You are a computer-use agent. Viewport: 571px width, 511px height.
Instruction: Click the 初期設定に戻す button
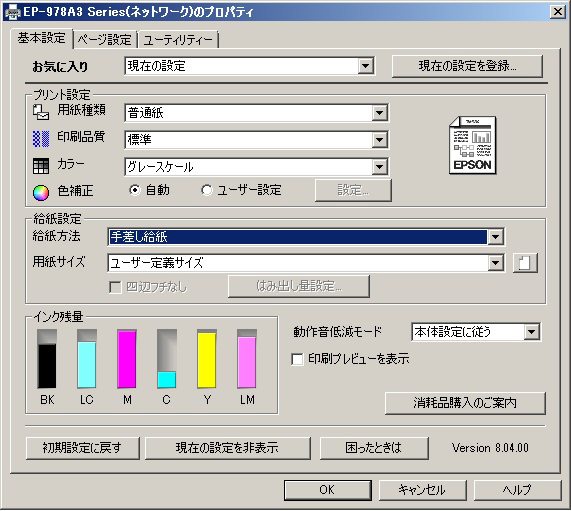click(x=83, y=448)
